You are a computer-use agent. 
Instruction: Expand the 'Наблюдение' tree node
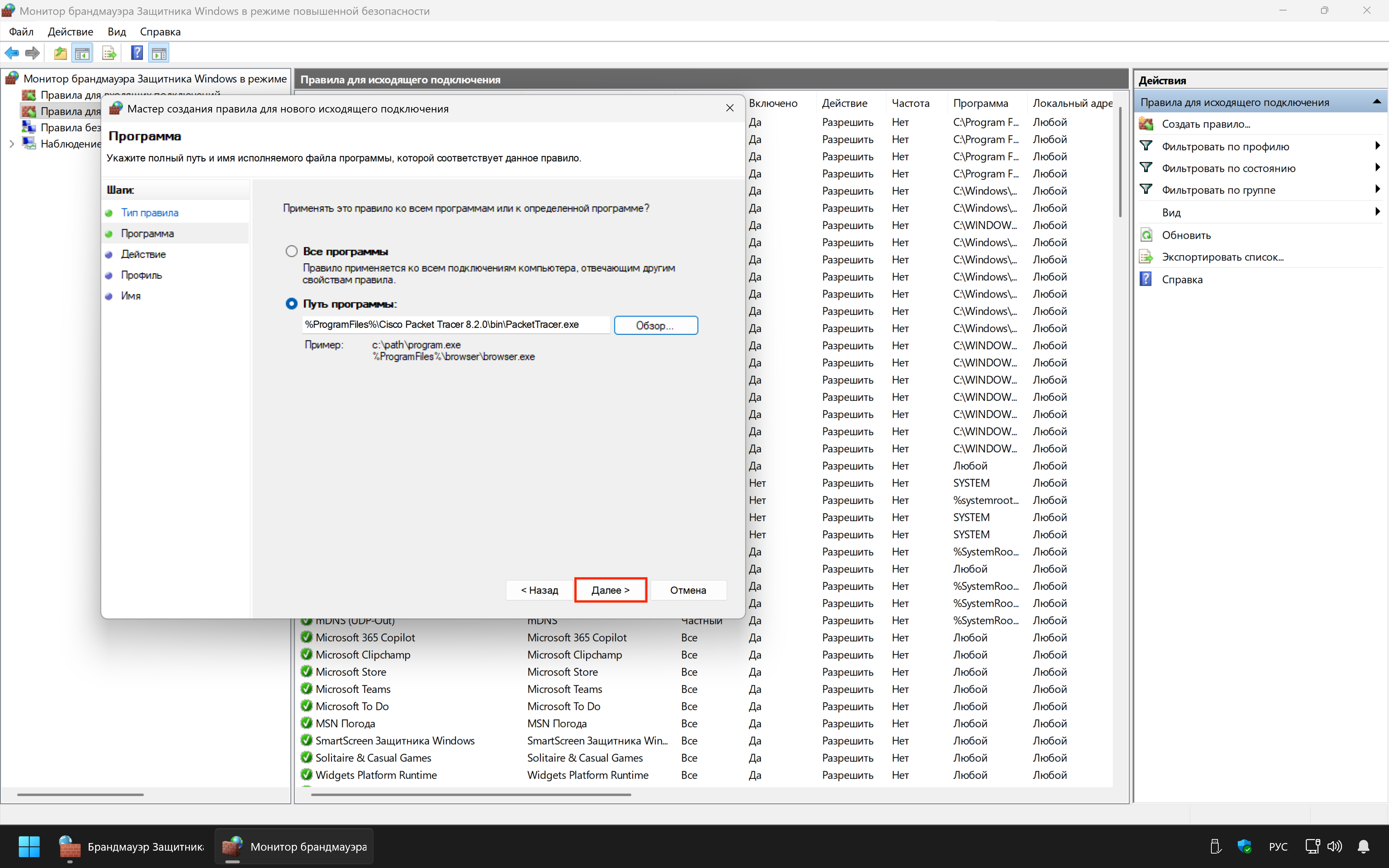pyautogui.click(x=12, y=144)
